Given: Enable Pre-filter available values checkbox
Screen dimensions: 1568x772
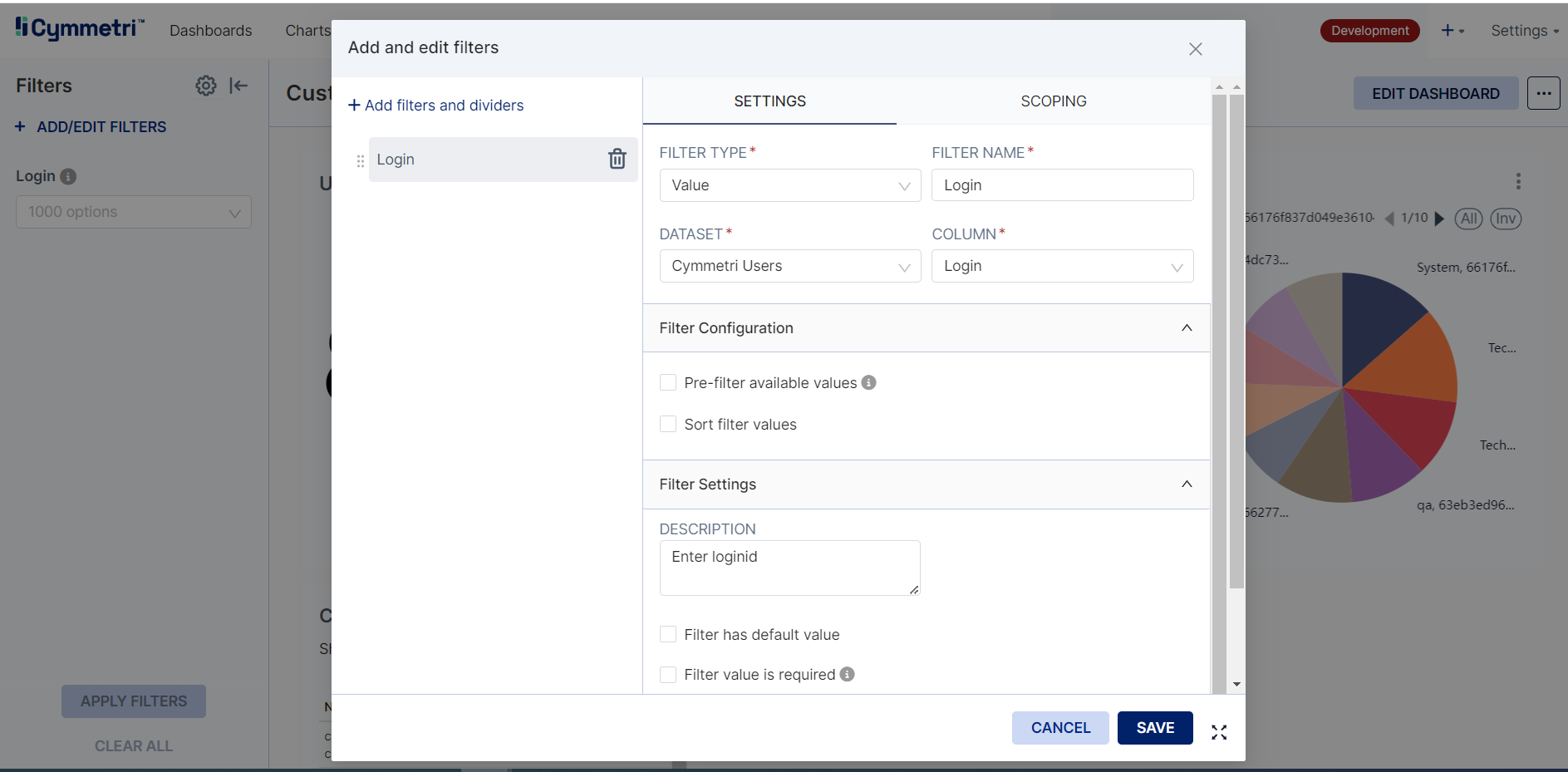Looking at the screenshot, I should (x=667, y=382).
